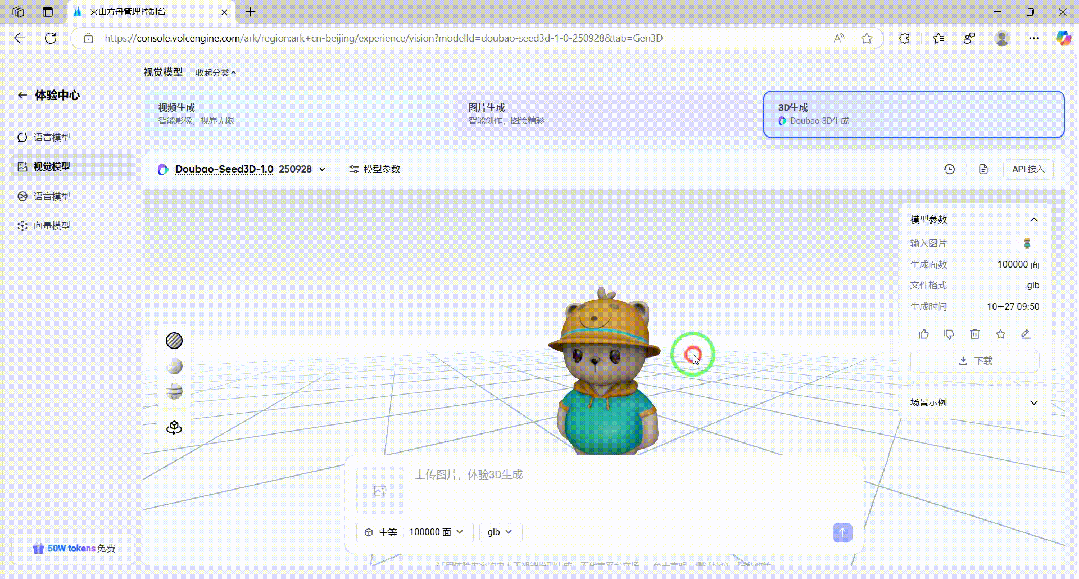Screen dimensions: 1079x579
Task: Click the API接入 button
Action: (1028, 170)
